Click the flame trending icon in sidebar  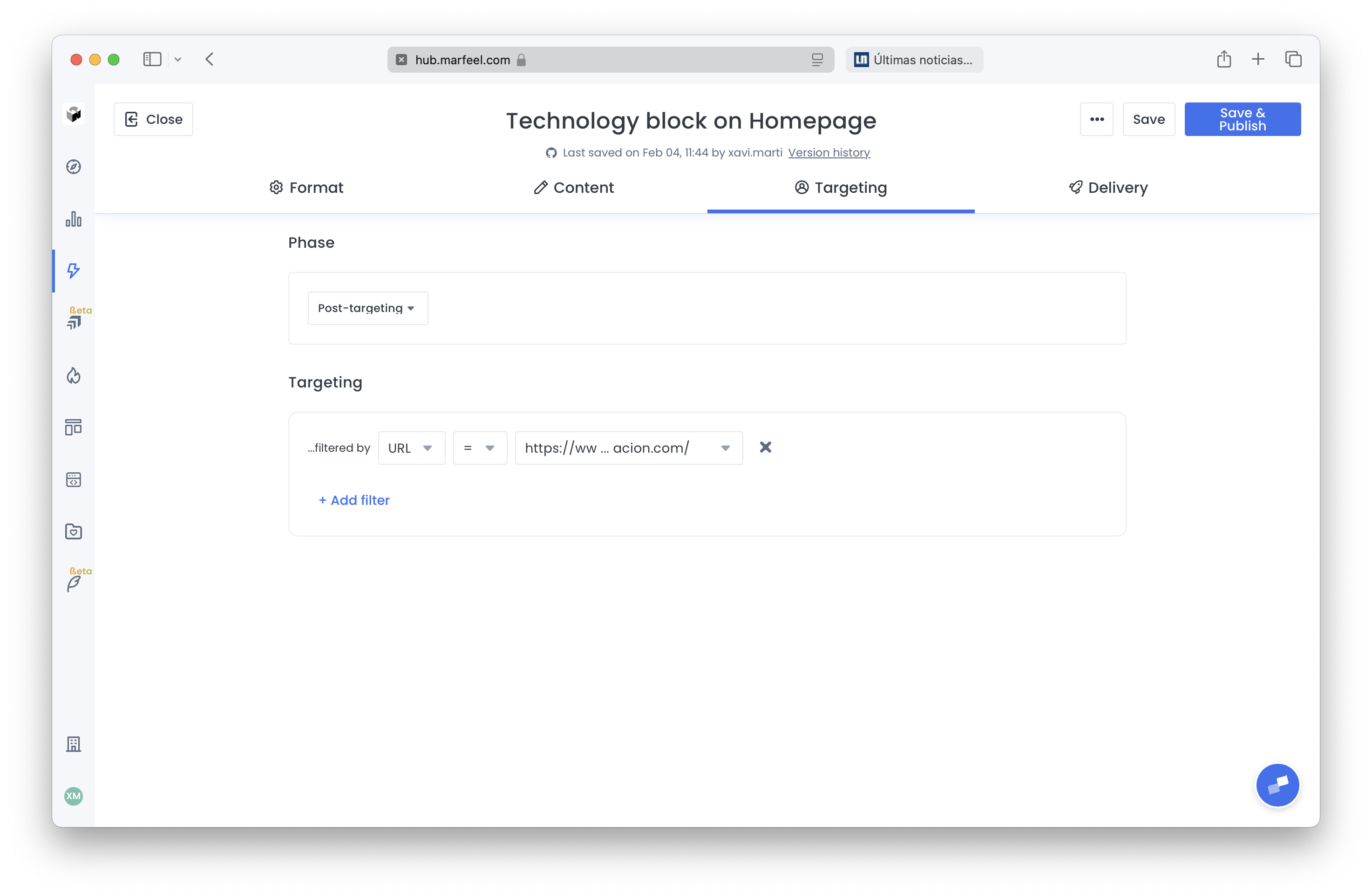point(73,375)
